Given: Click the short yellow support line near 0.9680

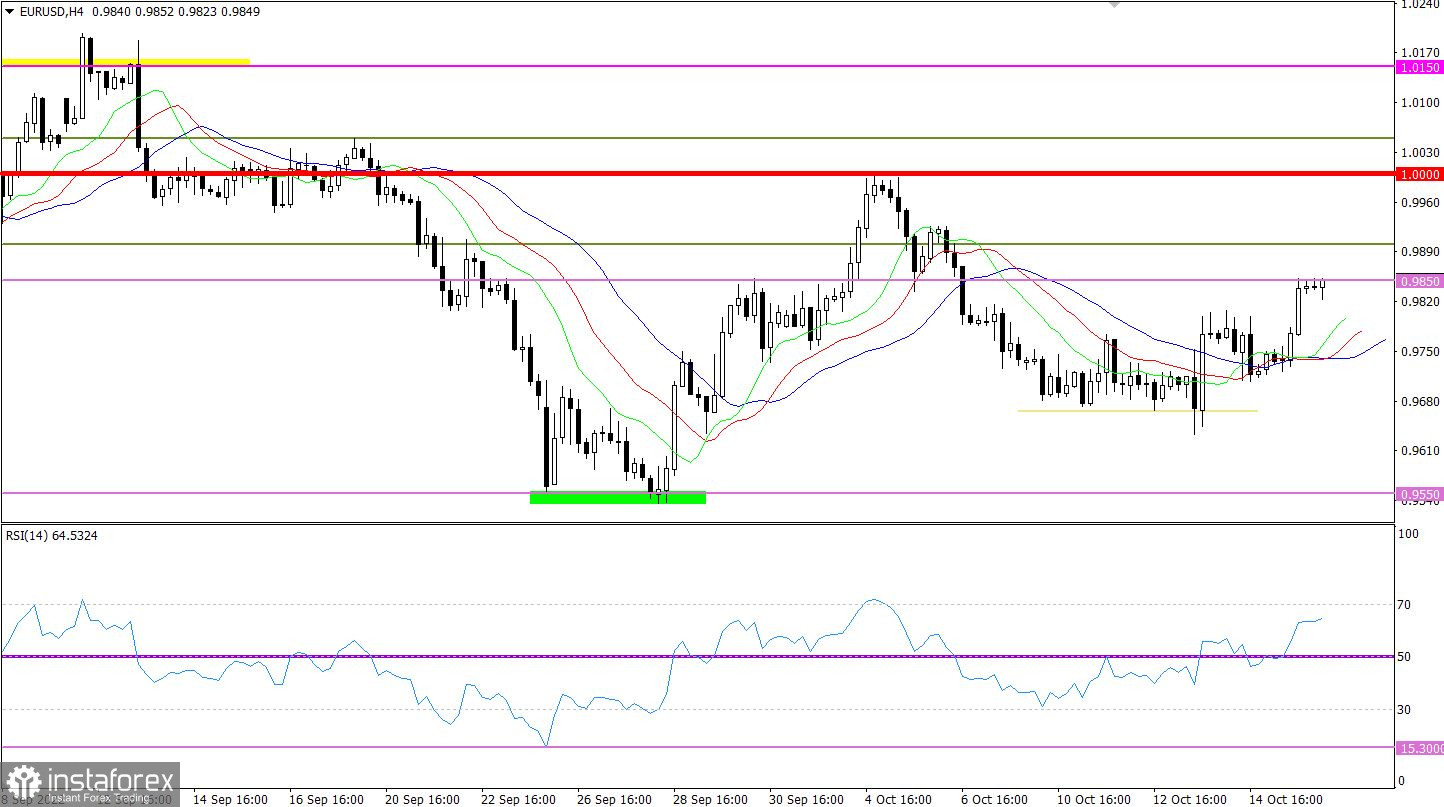Looking at the screenshot, I should pyautogui.click(x=1137, y=410).
